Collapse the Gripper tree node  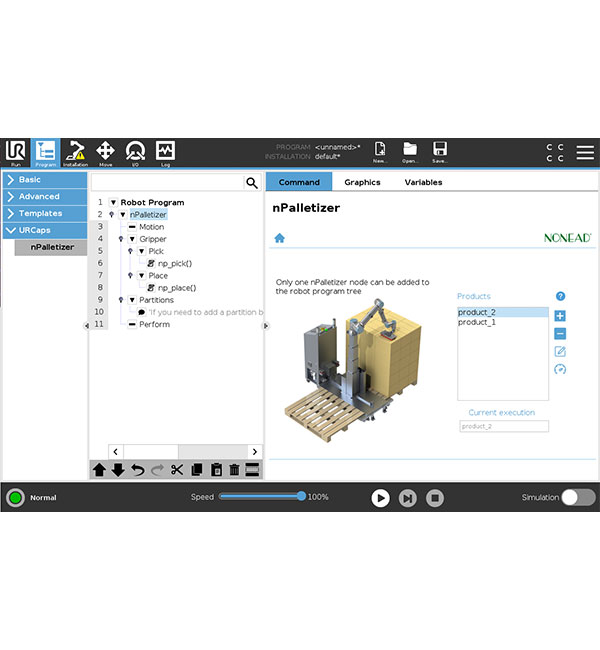(x=132, y=239)
